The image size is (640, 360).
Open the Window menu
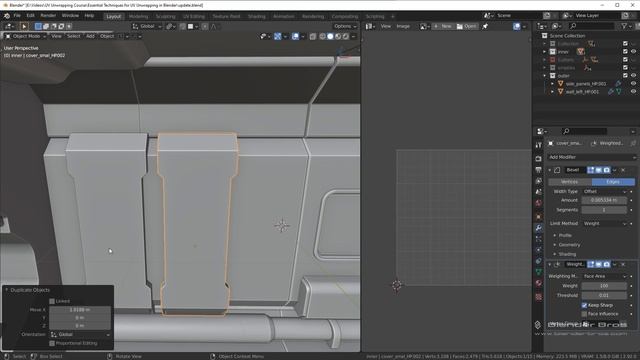coord(70,16)
